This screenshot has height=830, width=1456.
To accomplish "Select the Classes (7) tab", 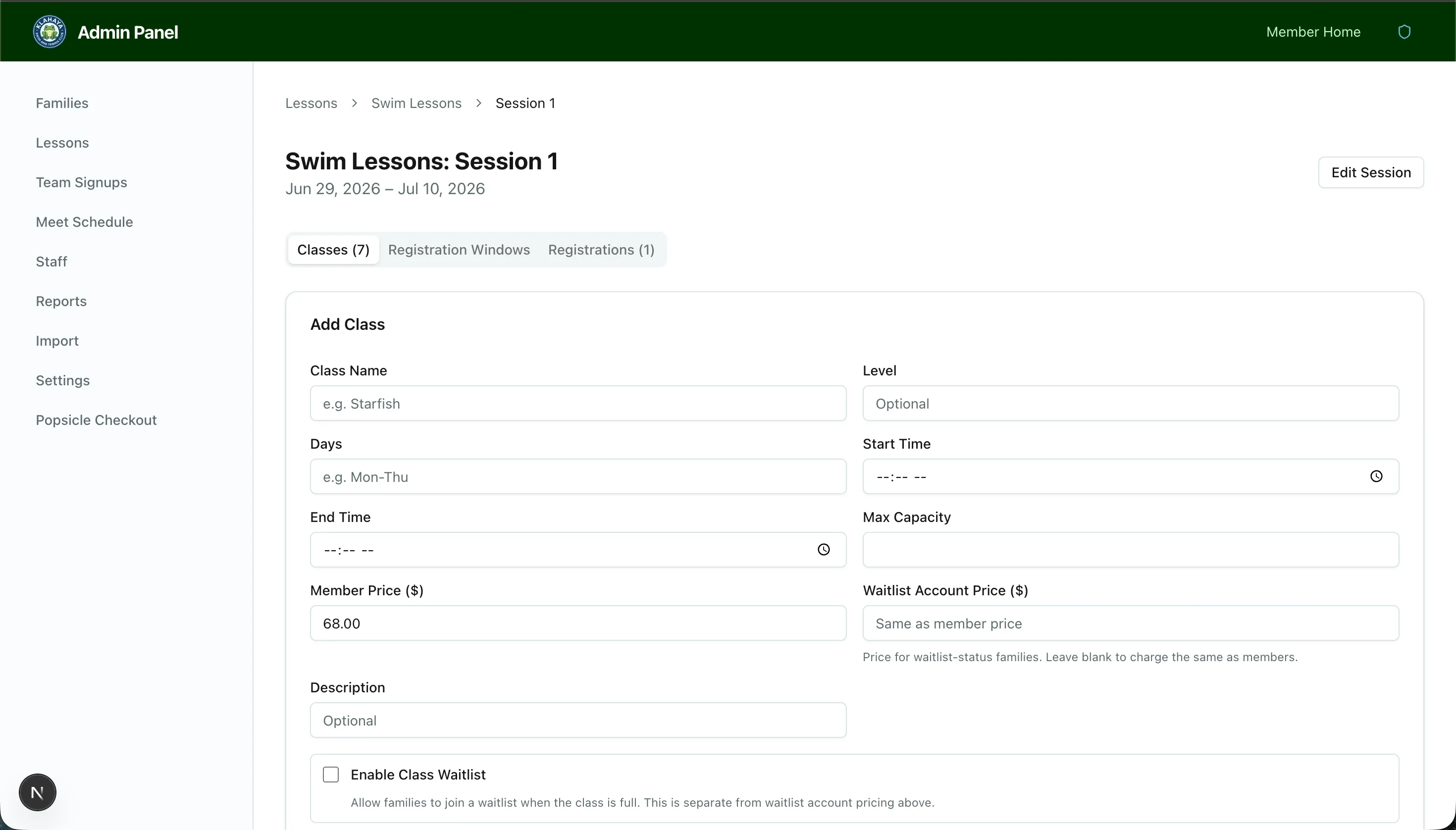I will 333,250.
